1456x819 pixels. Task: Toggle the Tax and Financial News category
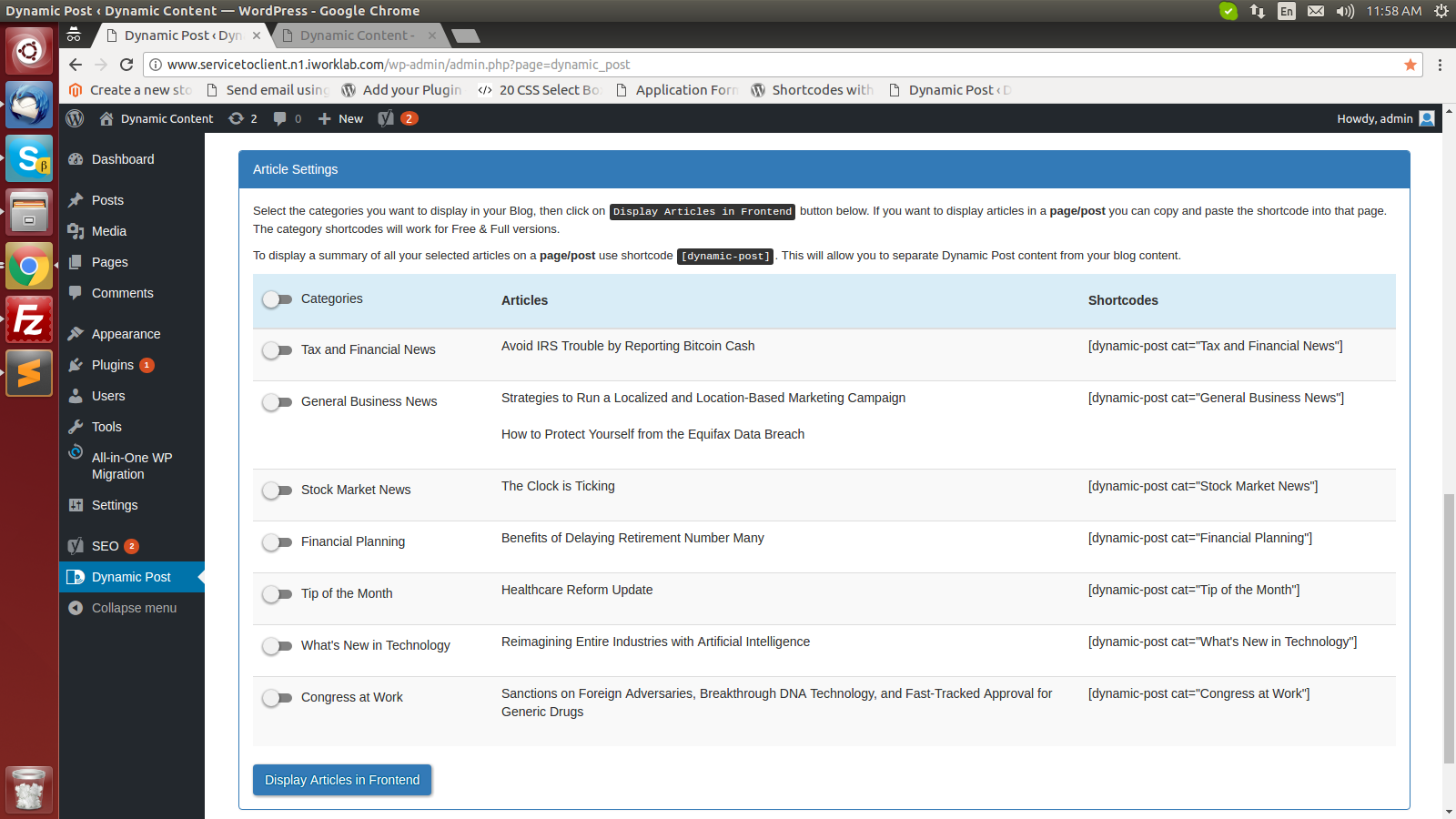click(278, 350)
